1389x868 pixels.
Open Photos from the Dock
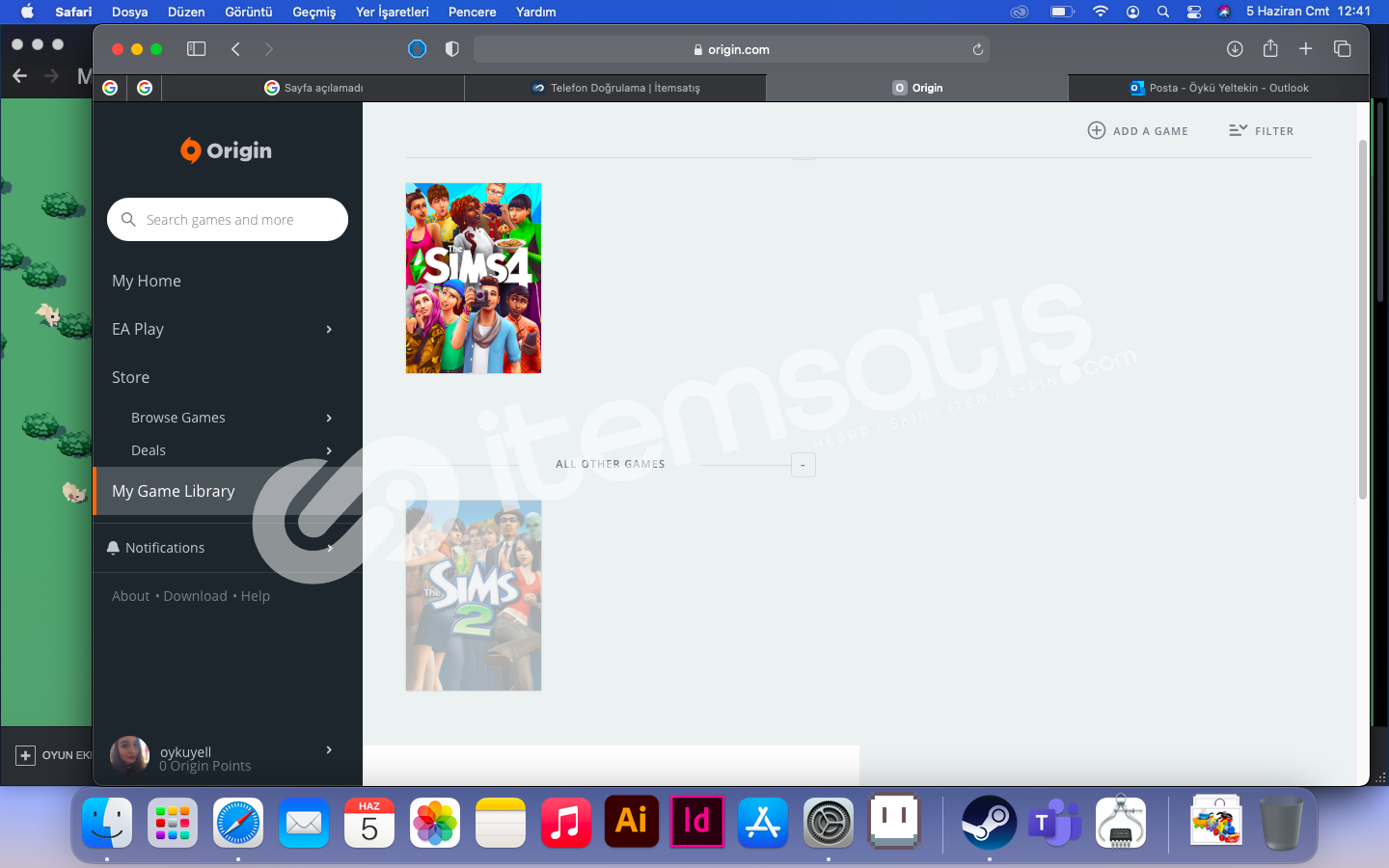(435, 823)
